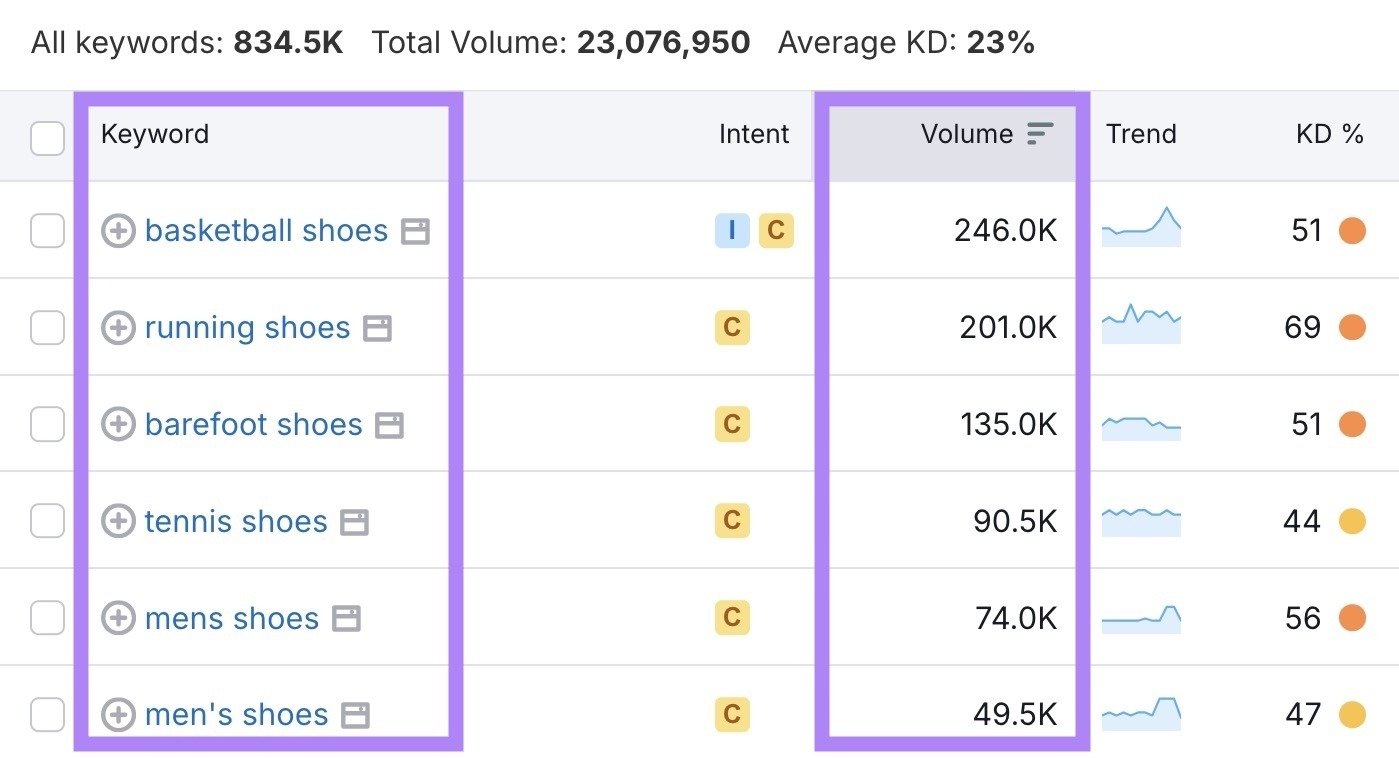Screen dimensions: 1399x758
Task: Open the mens shoes keyword link
Action: [232, 619]
